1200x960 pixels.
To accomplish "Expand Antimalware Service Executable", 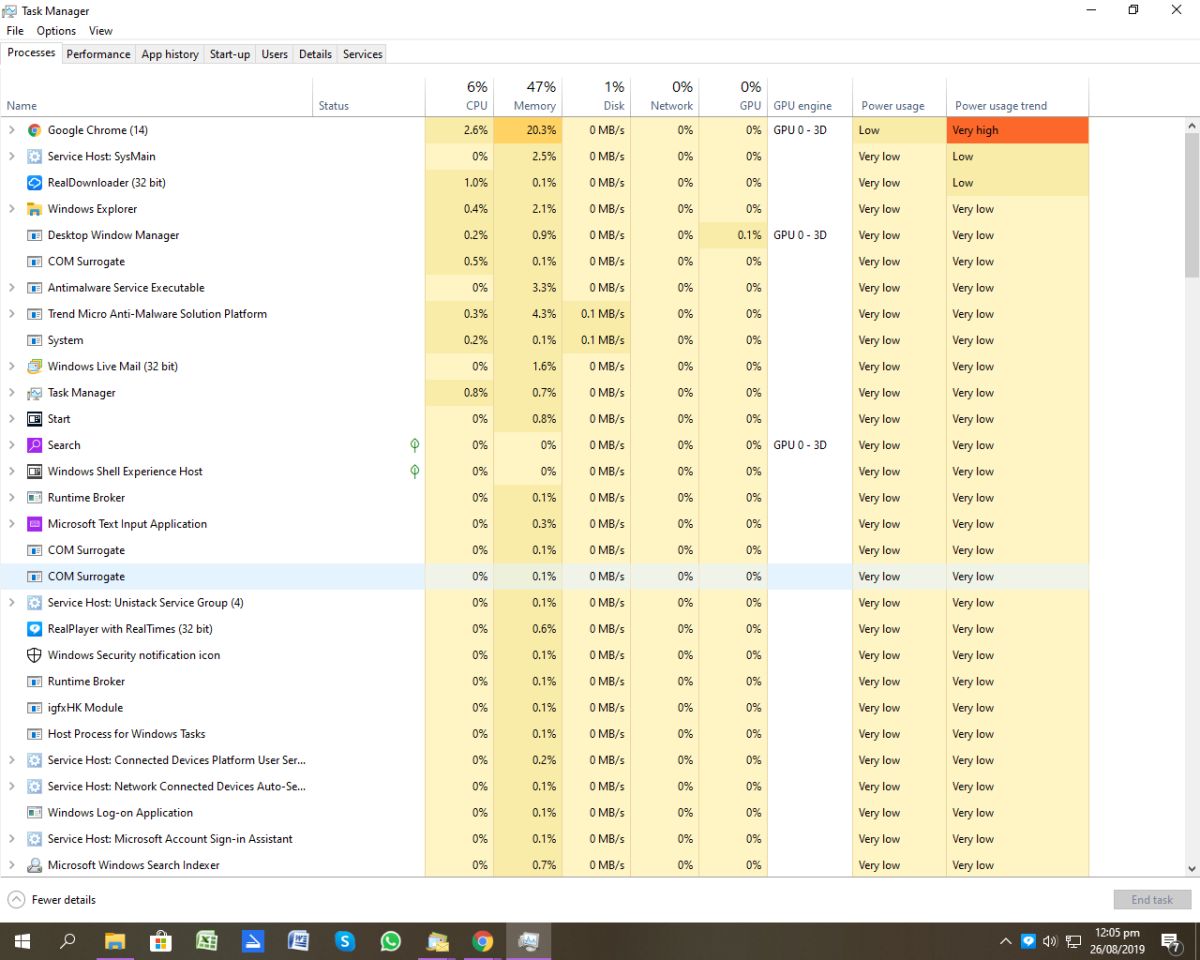I will pyautogui.click(x=12, y=288).
